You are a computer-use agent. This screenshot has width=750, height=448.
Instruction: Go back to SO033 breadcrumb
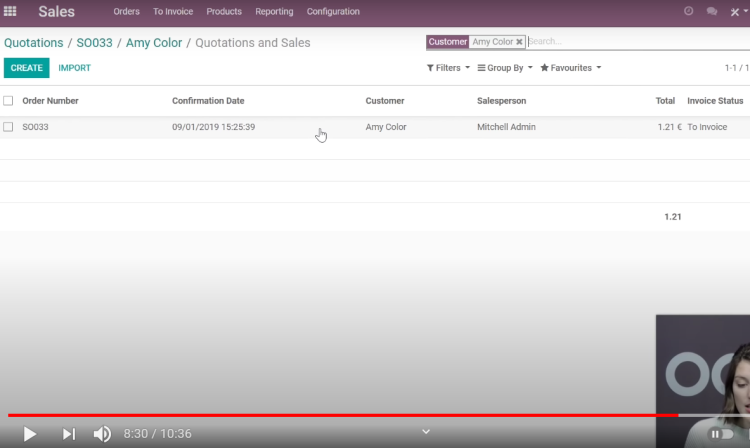[94, 43]
